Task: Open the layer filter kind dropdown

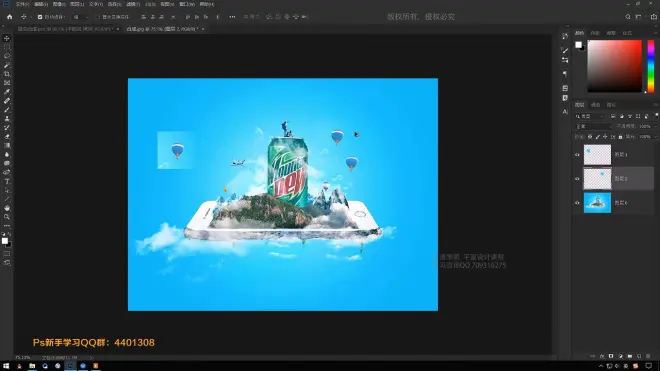Action: click(590, 116)
